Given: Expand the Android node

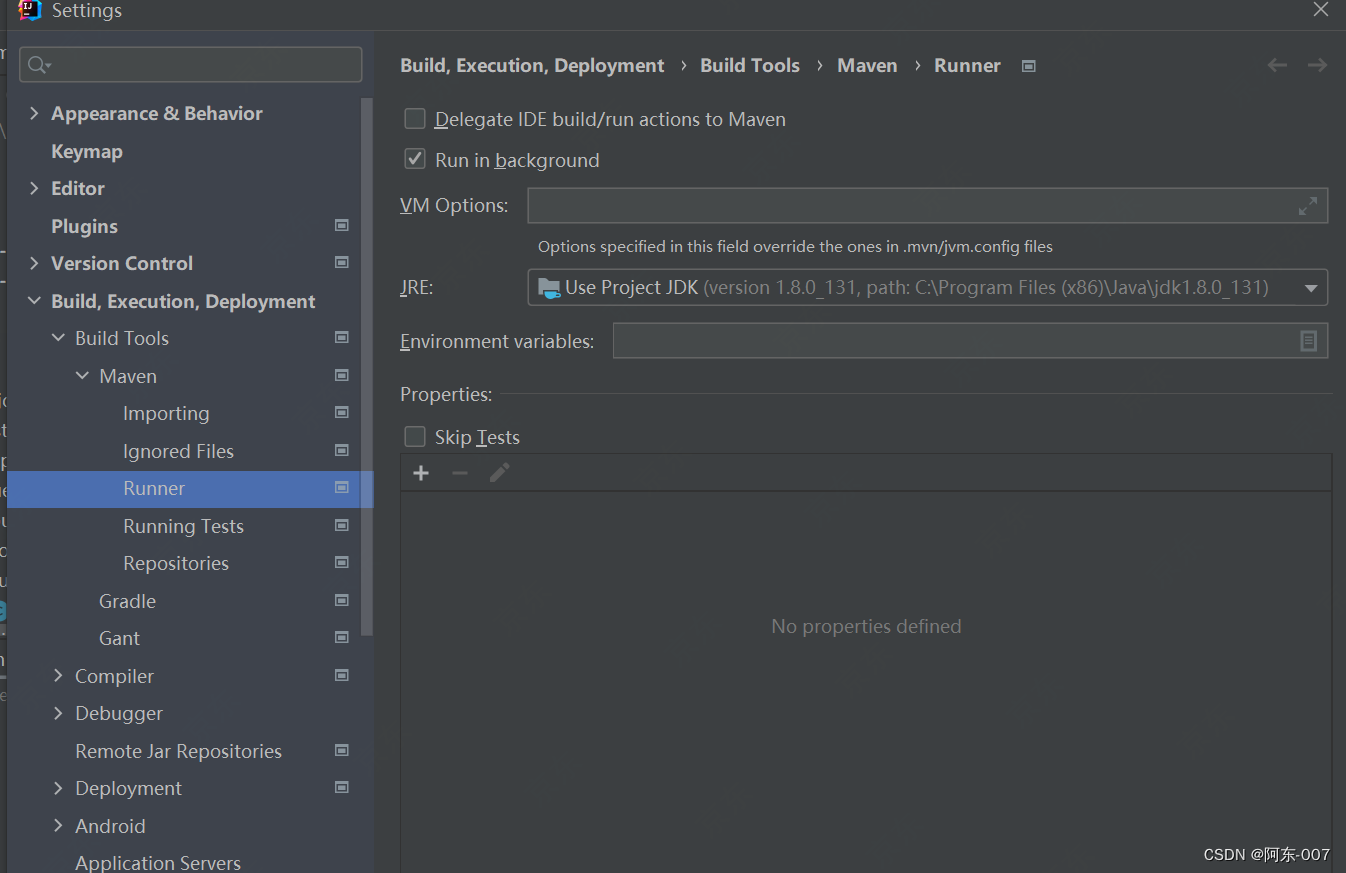Looking at the screenshot, I should [58, 826].
